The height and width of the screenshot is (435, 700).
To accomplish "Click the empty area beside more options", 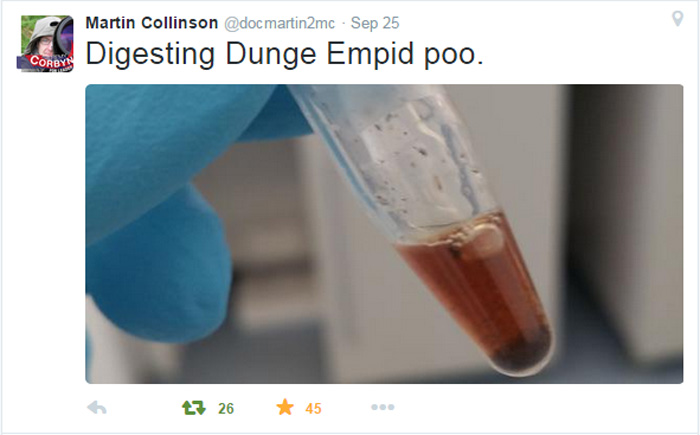I will coord(536,407).
